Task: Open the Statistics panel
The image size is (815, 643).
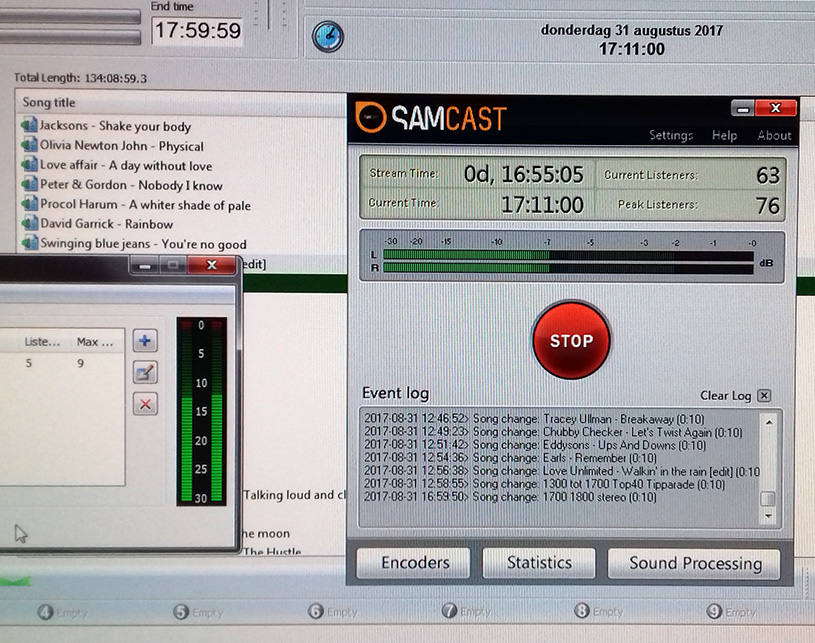Action: click(539, 563)
